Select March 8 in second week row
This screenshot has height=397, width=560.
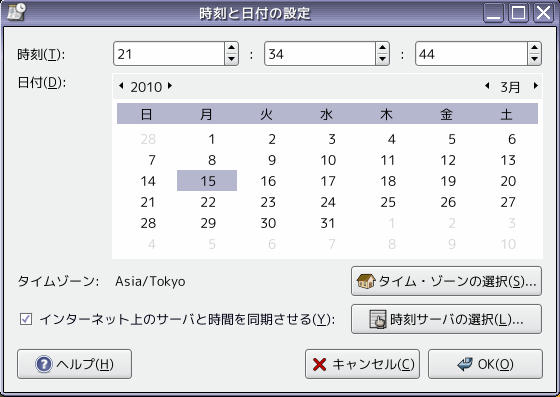click(212, 160)
